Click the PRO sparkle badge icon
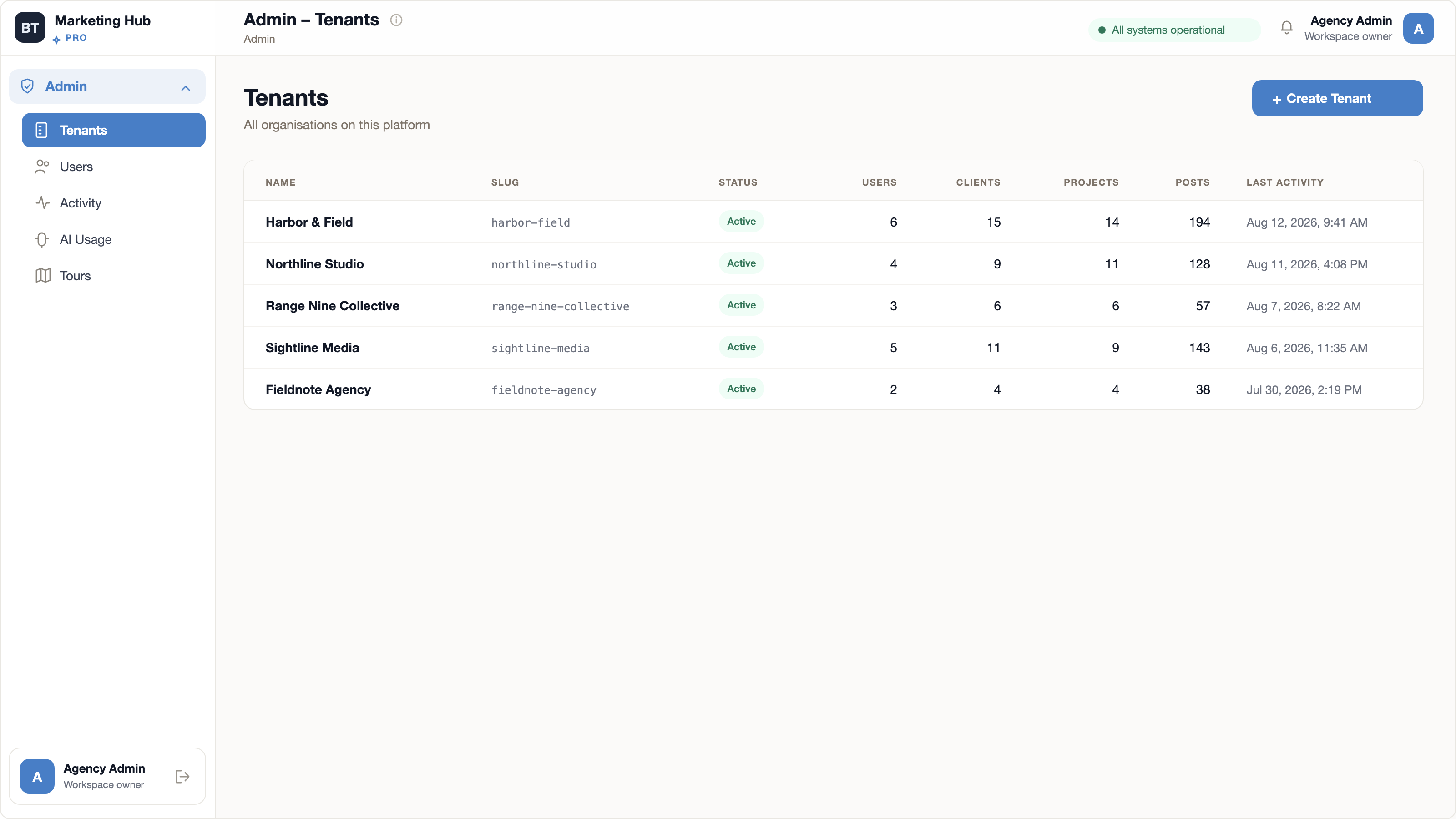 [x=56, y=40]
